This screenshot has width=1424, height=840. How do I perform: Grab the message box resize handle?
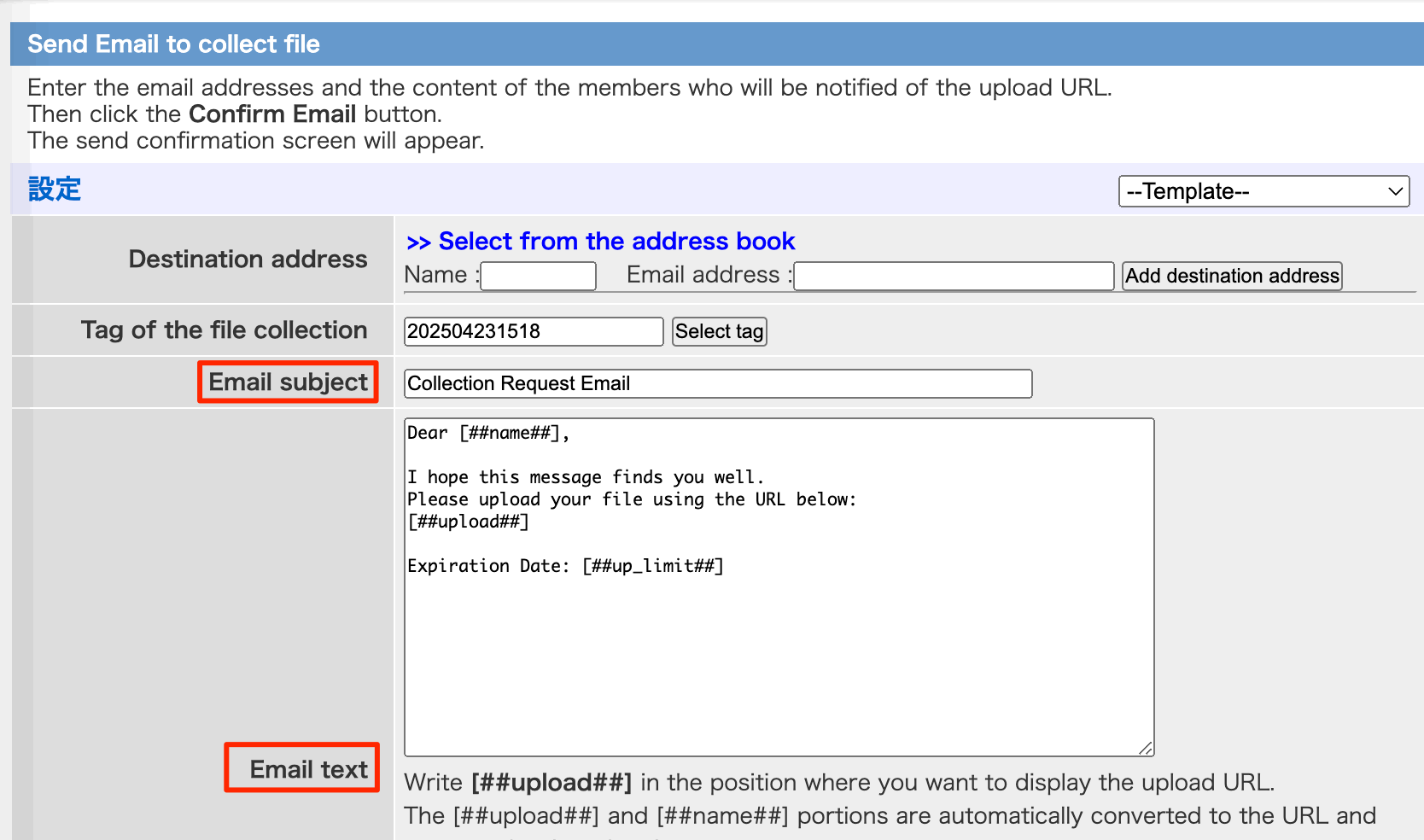click(1146, 748)
